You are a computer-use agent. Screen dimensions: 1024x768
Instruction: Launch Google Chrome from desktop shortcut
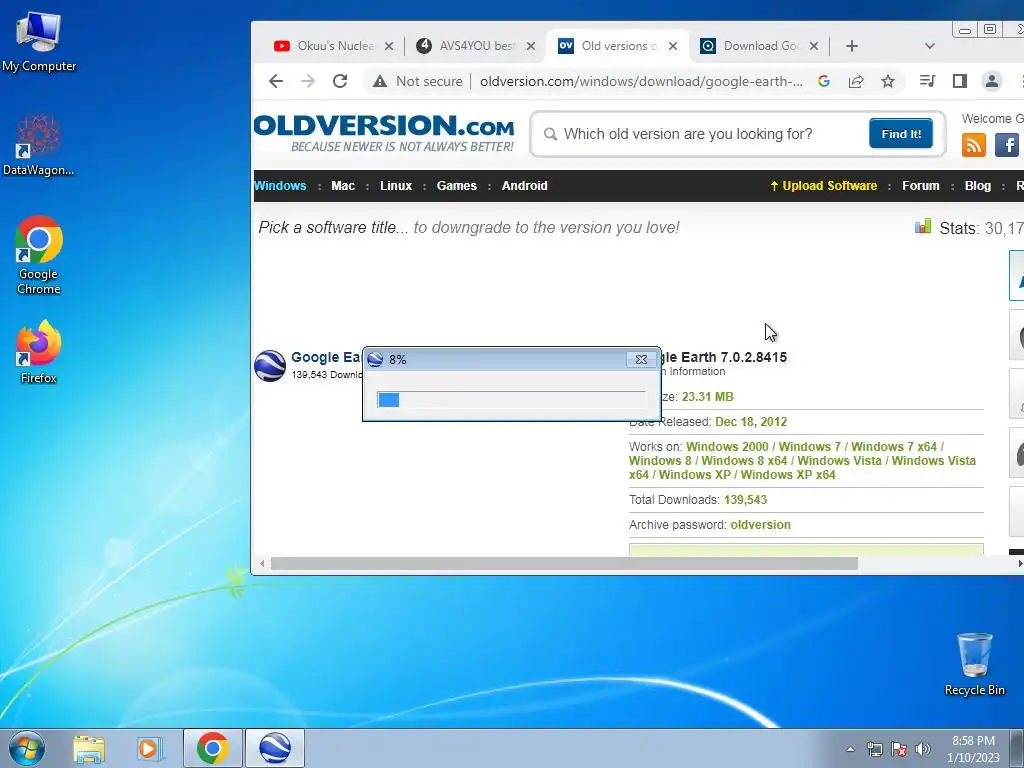39,255
